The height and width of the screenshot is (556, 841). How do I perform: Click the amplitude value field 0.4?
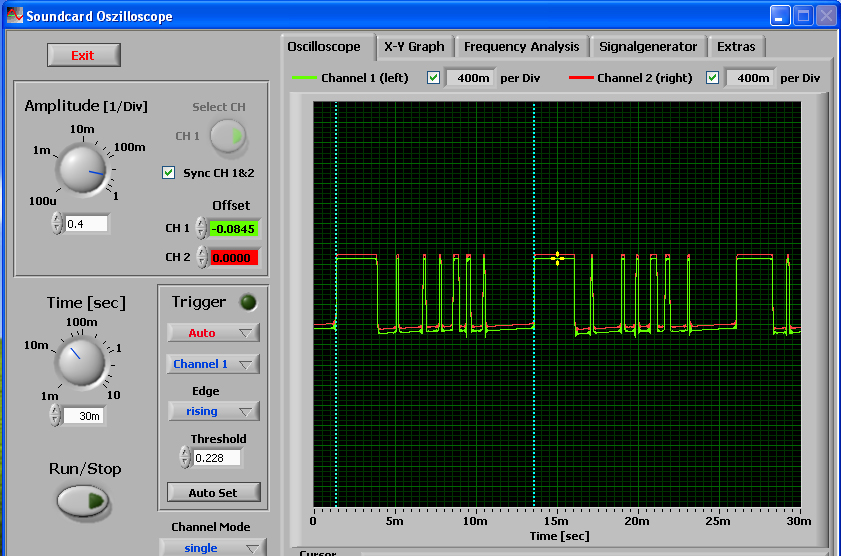click(86, 224)
